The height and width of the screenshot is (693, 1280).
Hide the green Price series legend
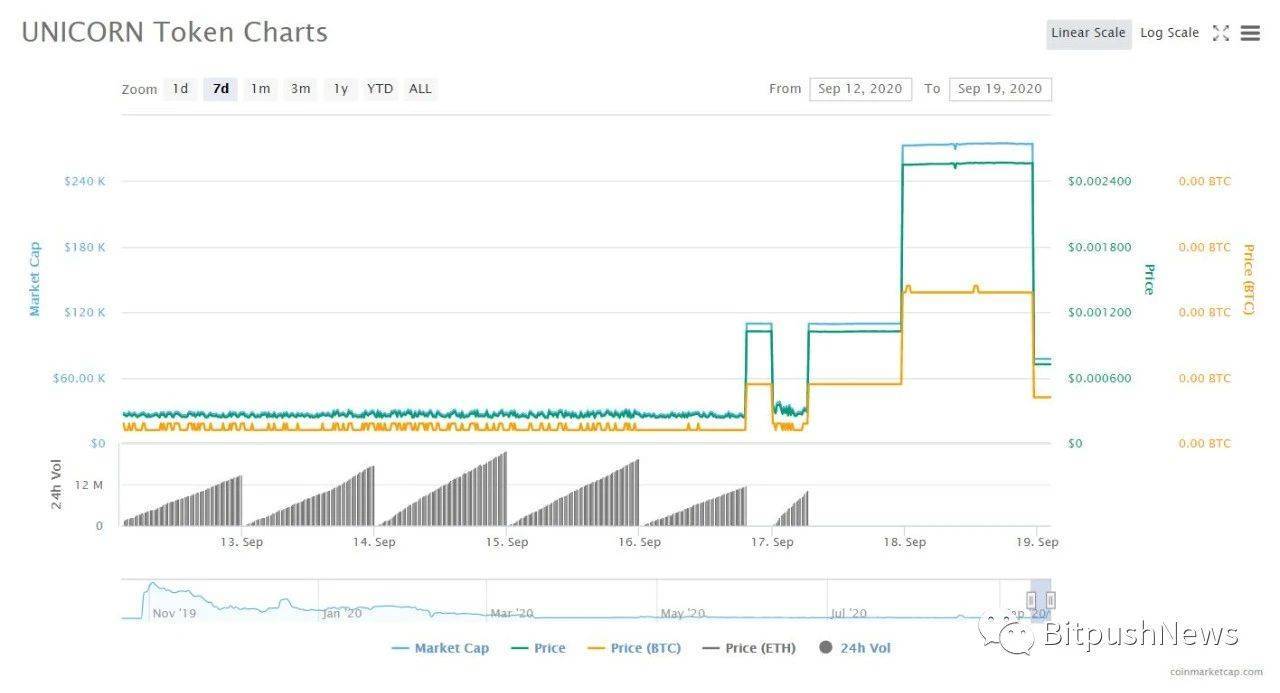click(x=536, y=648)
